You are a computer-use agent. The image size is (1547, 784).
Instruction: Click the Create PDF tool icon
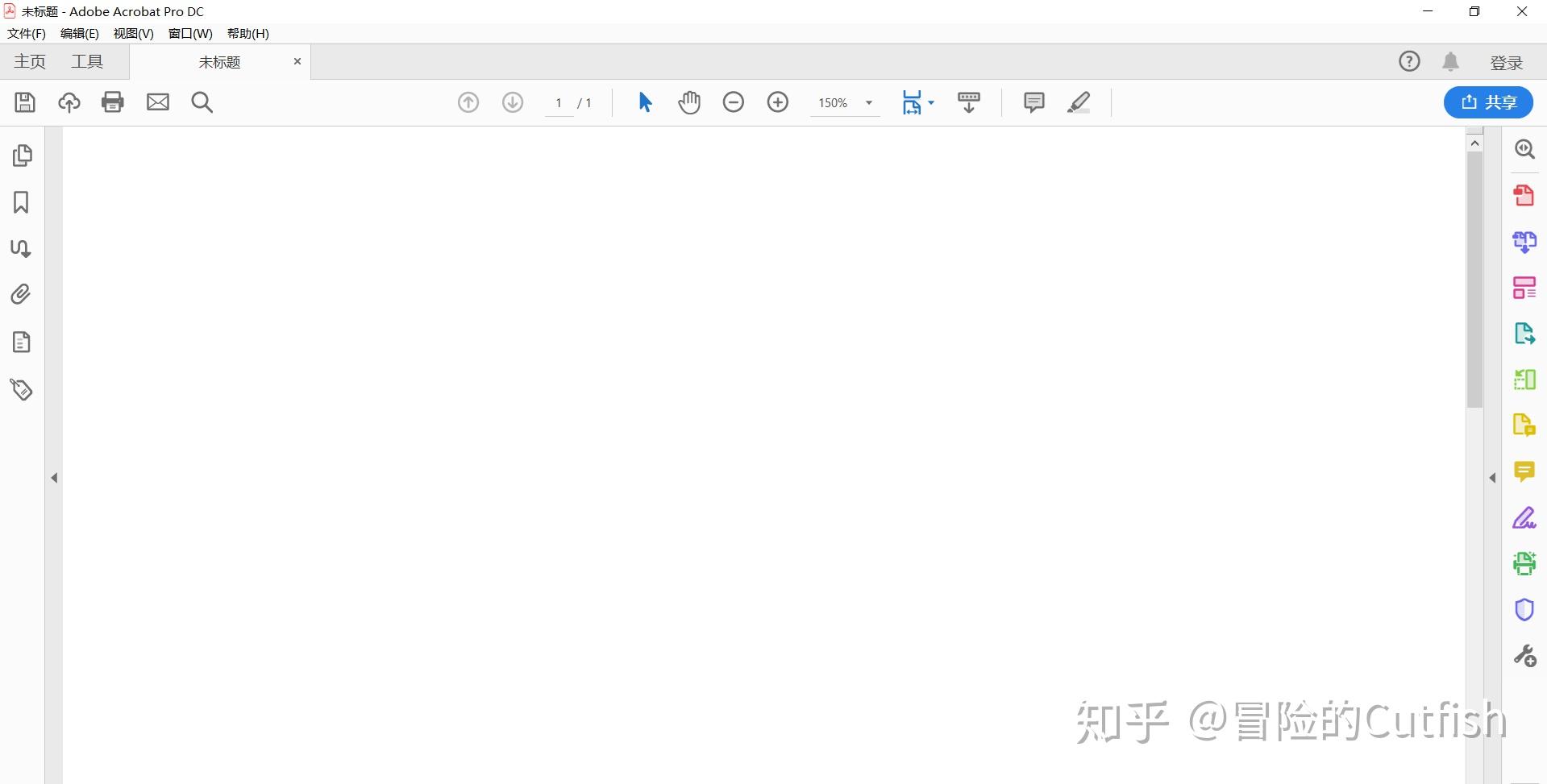click(x=1524, y=196)
